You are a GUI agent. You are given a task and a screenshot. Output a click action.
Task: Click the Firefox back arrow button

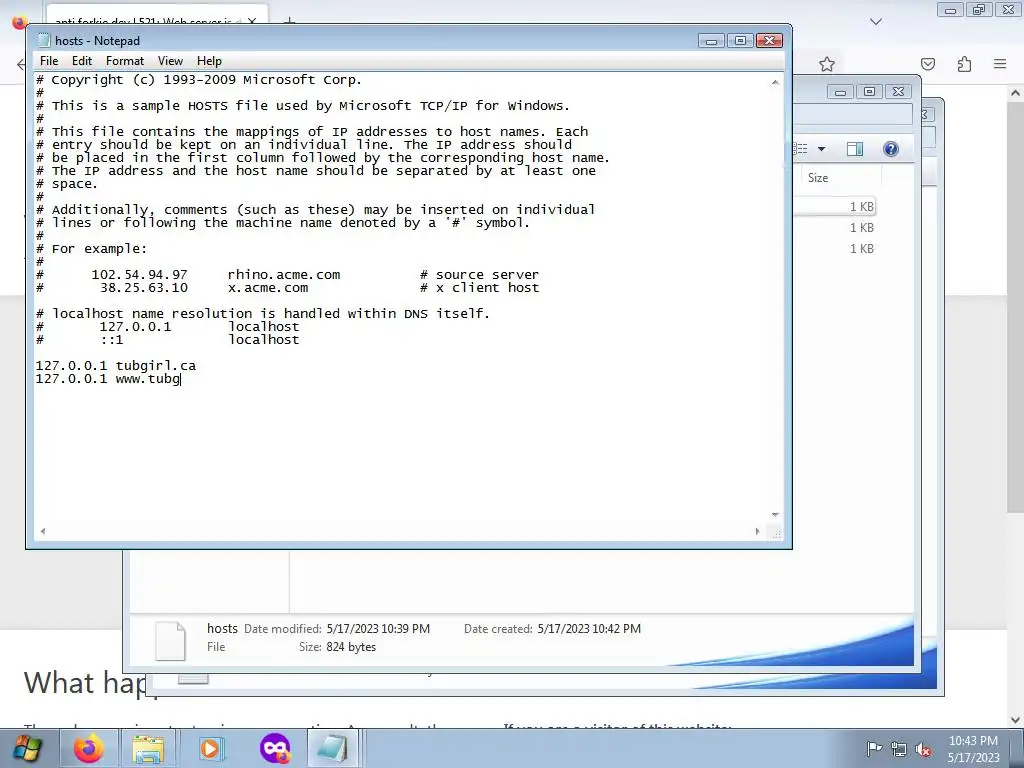coord(20,64)
